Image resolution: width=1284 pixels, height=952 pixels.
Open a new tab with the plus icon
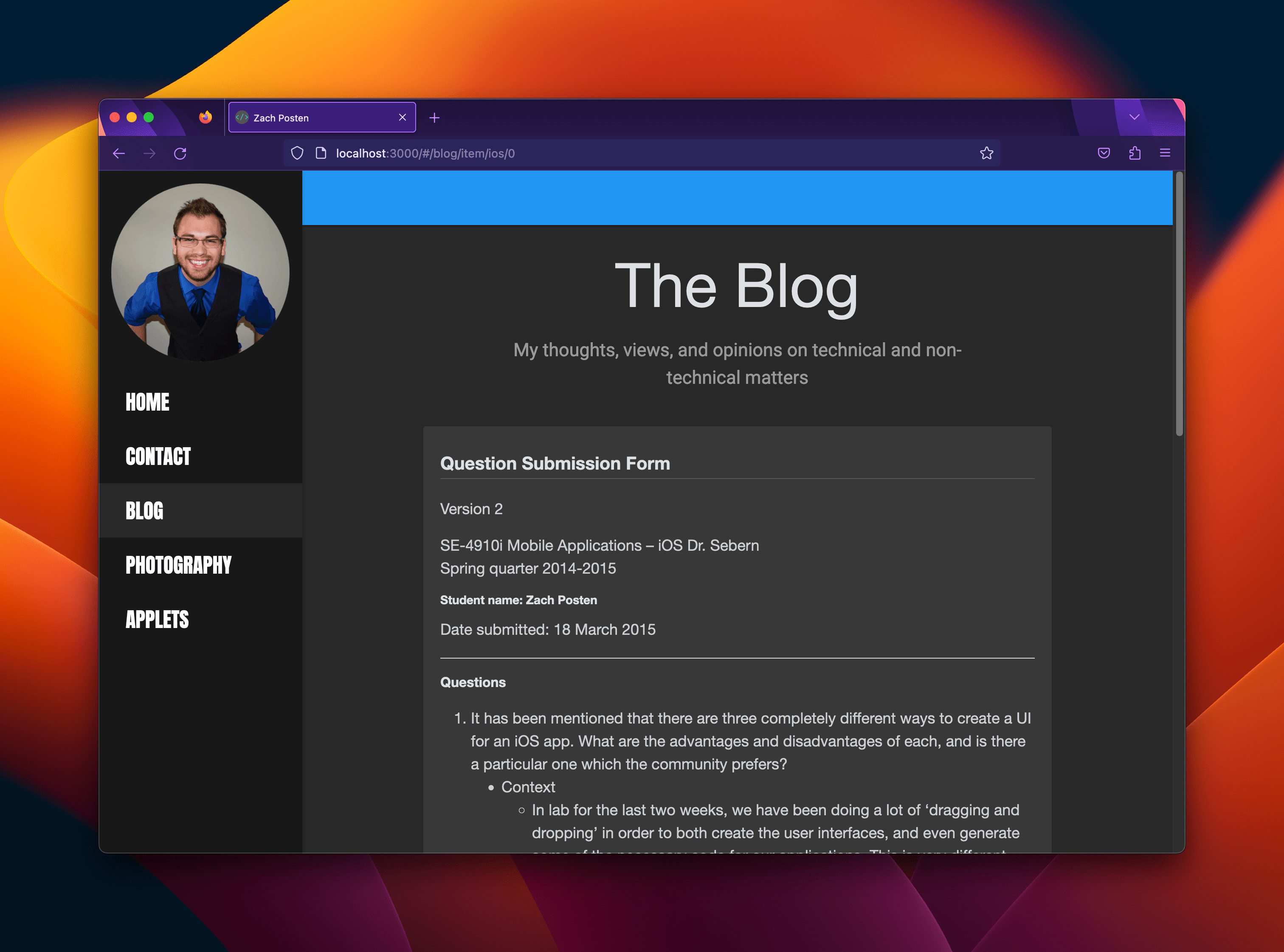click(x=434, y=118)
